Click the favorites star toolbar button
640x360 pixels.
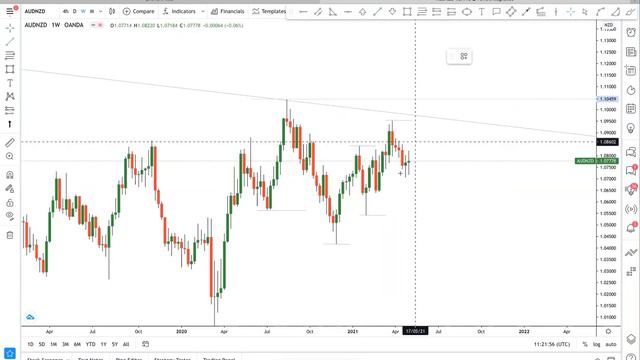click(10, 353)
